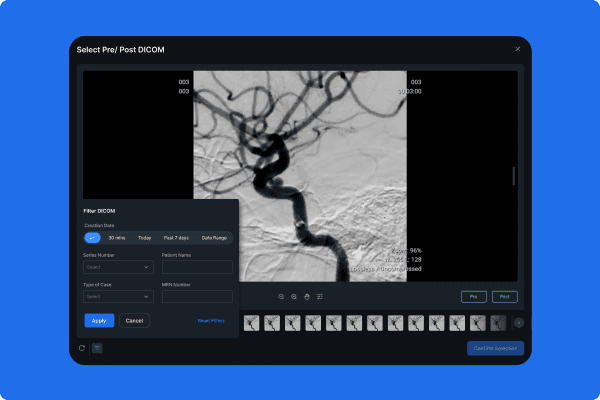Click the "Patient Name" label
The image size is (600, 400).
176,255
